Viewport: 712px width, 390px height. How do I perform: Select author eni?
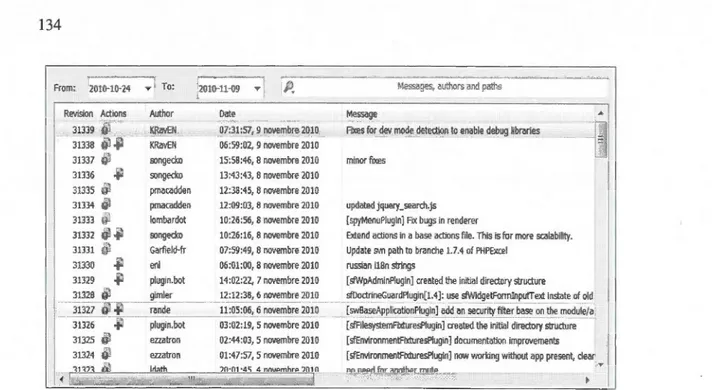point(155,265)
